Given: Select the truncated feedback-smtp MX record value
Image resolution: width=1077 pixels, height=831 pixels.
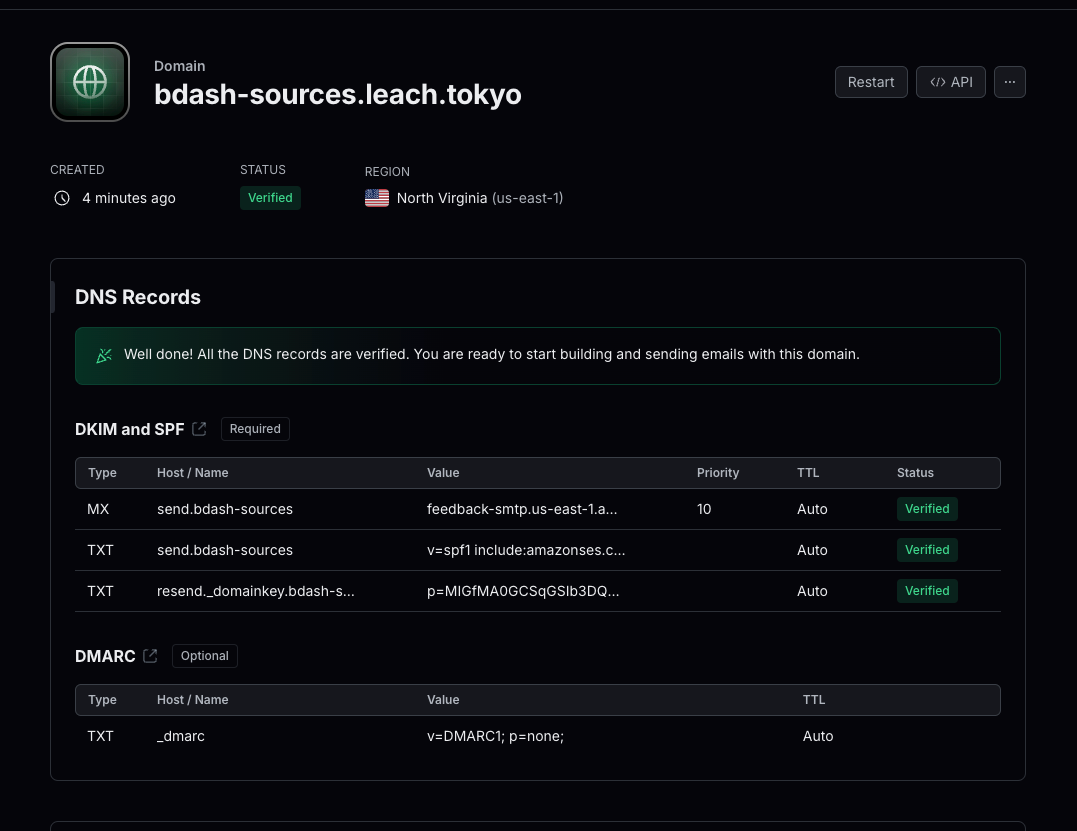Looking at the screenshot, I should pyautogui.click(x=522, y=509).
